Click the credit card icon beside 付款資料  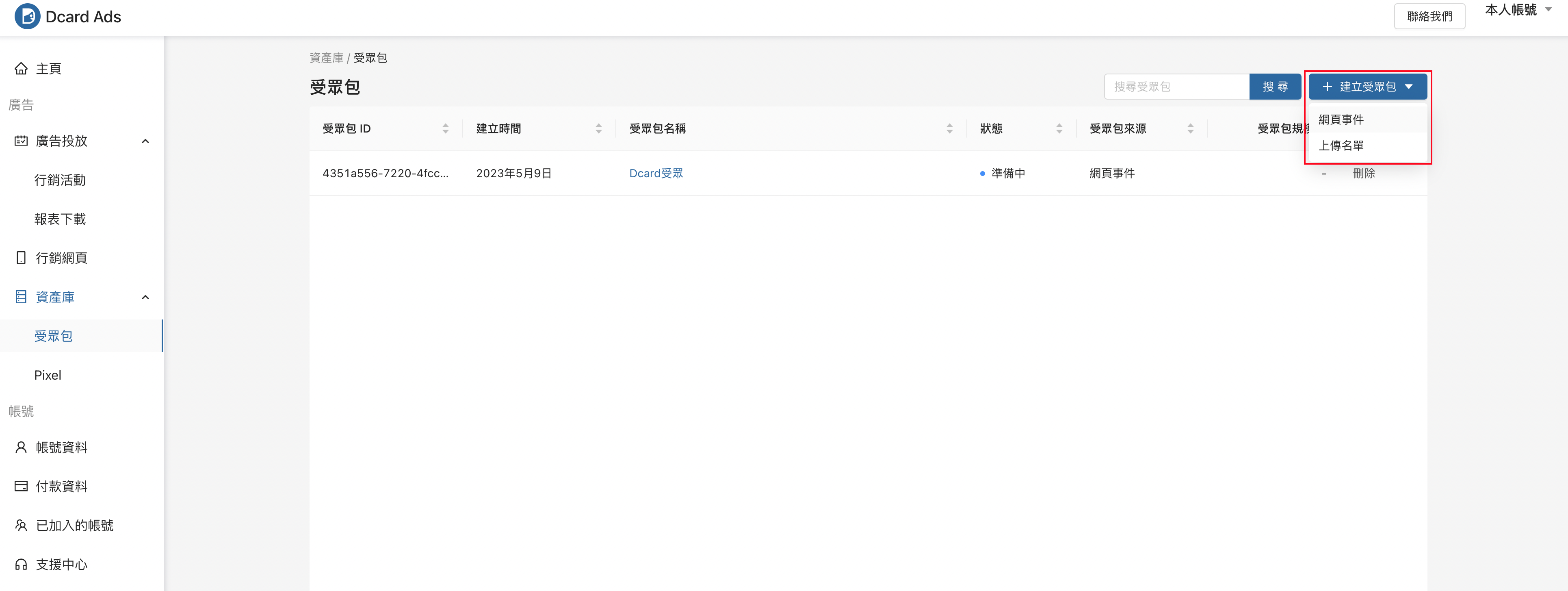tap(21, 486)
